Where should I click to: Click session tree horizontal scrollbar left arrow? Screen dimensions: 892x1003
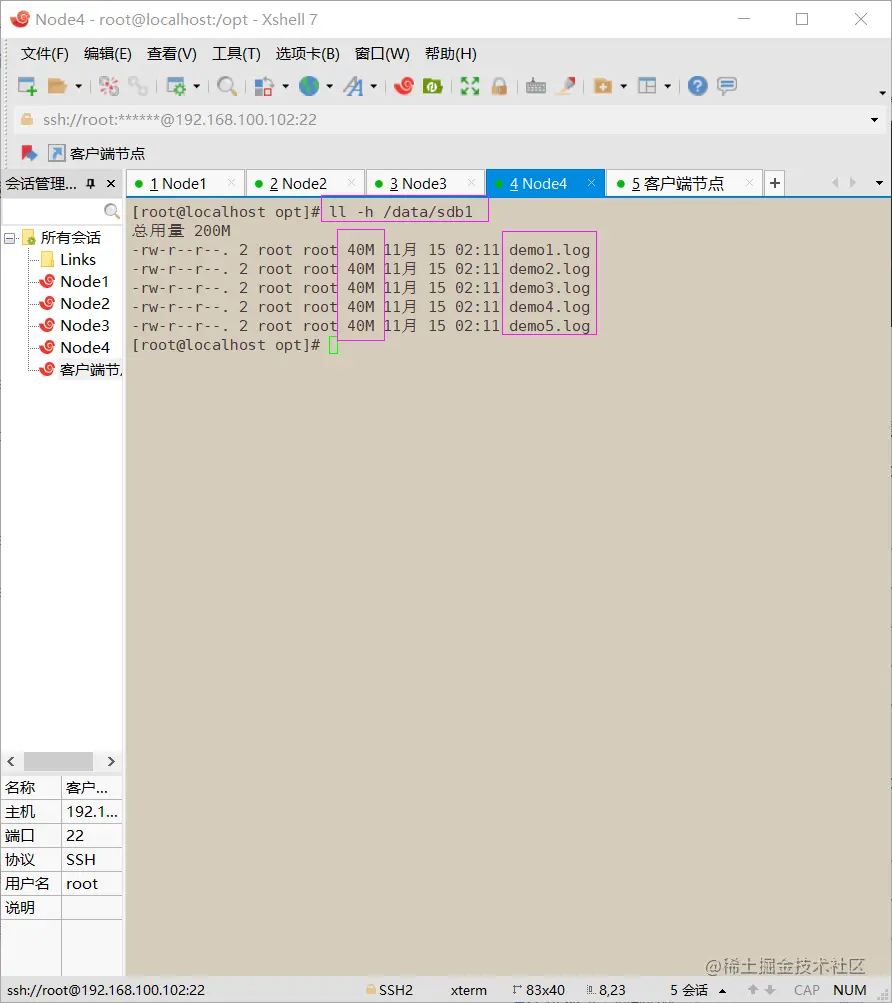pyautogui.click(x=11, y=761)
